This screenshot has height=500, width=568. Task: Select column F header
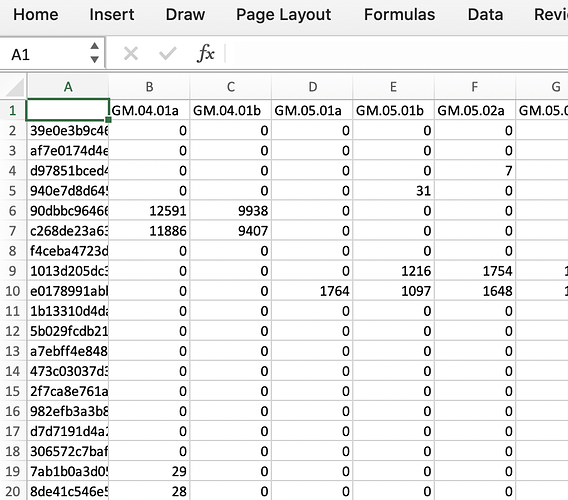coord(475,87)
